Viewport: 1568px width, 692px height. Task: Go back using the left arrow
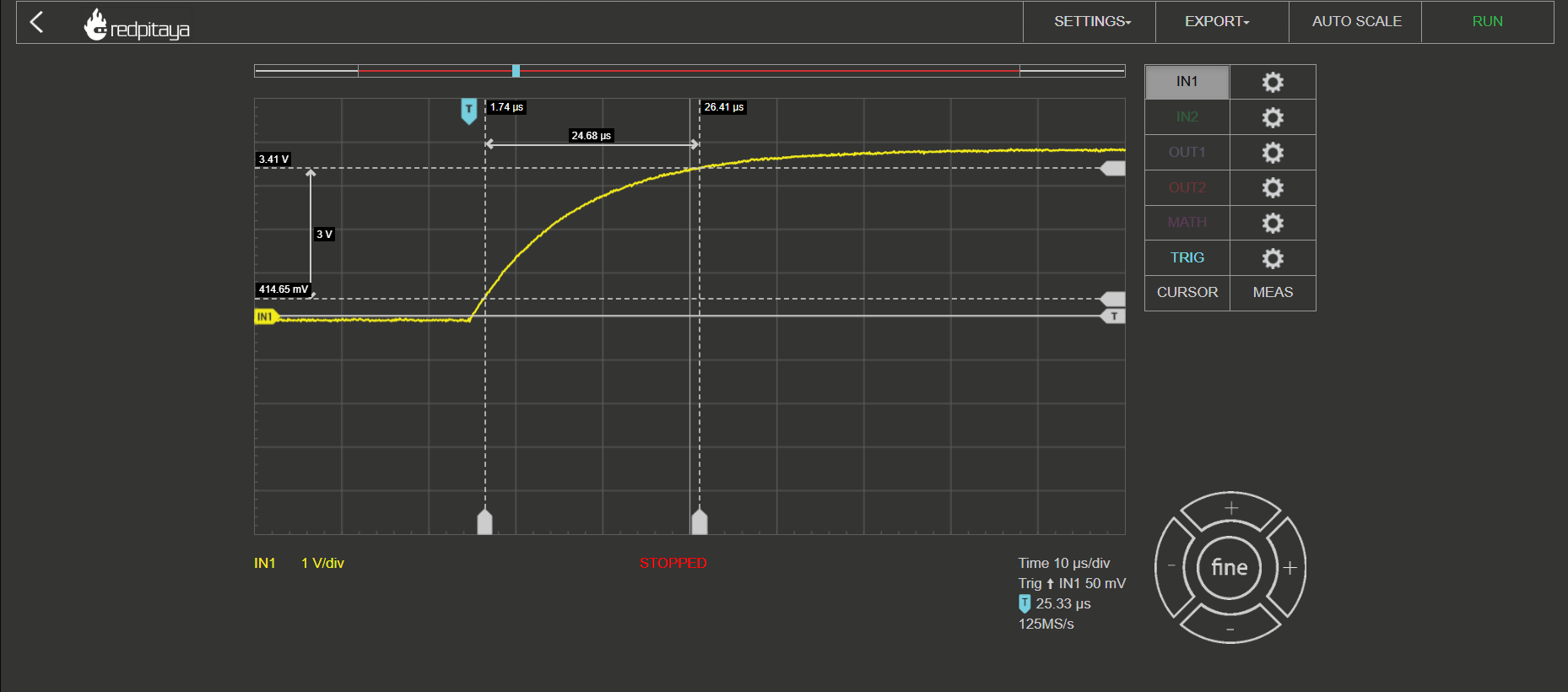pos(36,22)
